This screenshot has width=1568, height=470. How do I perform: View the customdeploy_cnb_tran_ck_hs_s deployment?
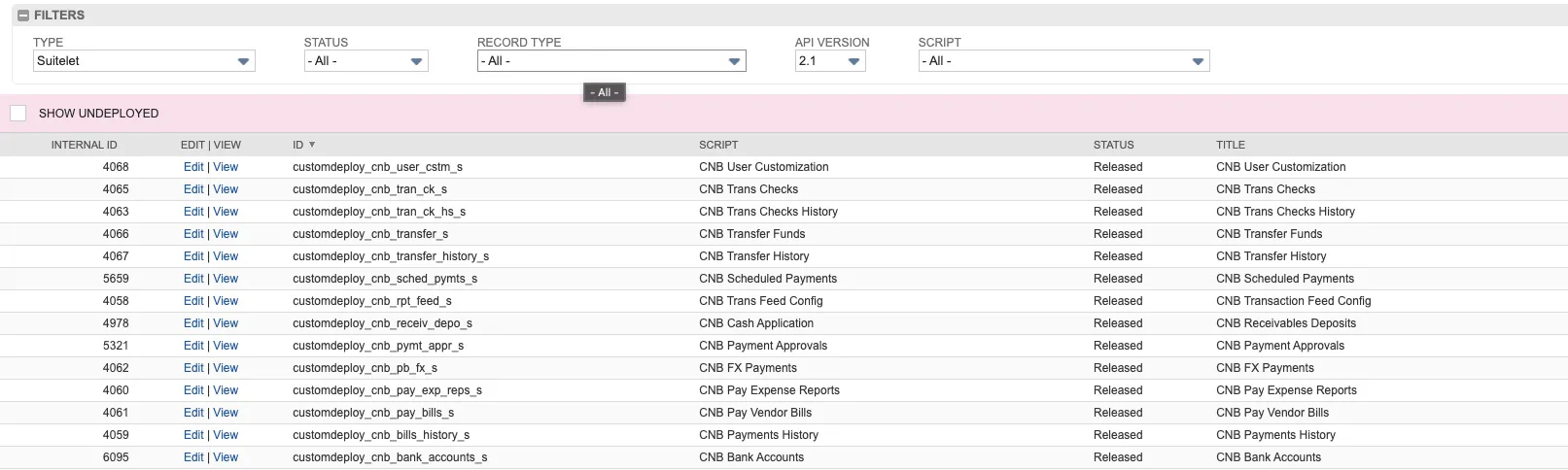point(226,212)
